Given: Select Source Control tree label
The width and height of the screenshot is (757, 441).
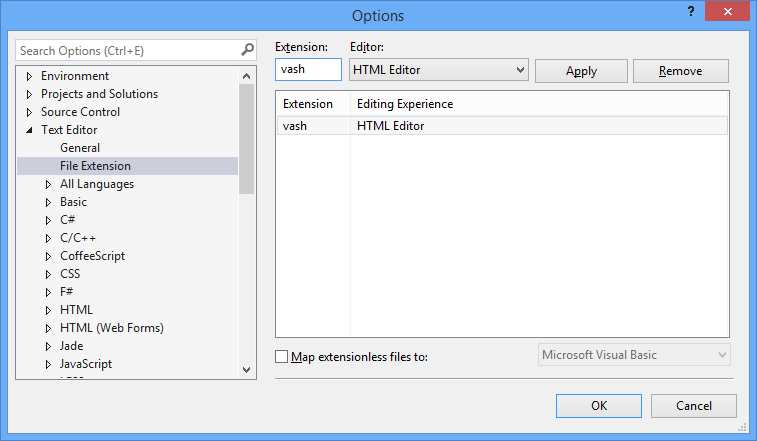Looking at the screenshot, I should tap(80, 112).
